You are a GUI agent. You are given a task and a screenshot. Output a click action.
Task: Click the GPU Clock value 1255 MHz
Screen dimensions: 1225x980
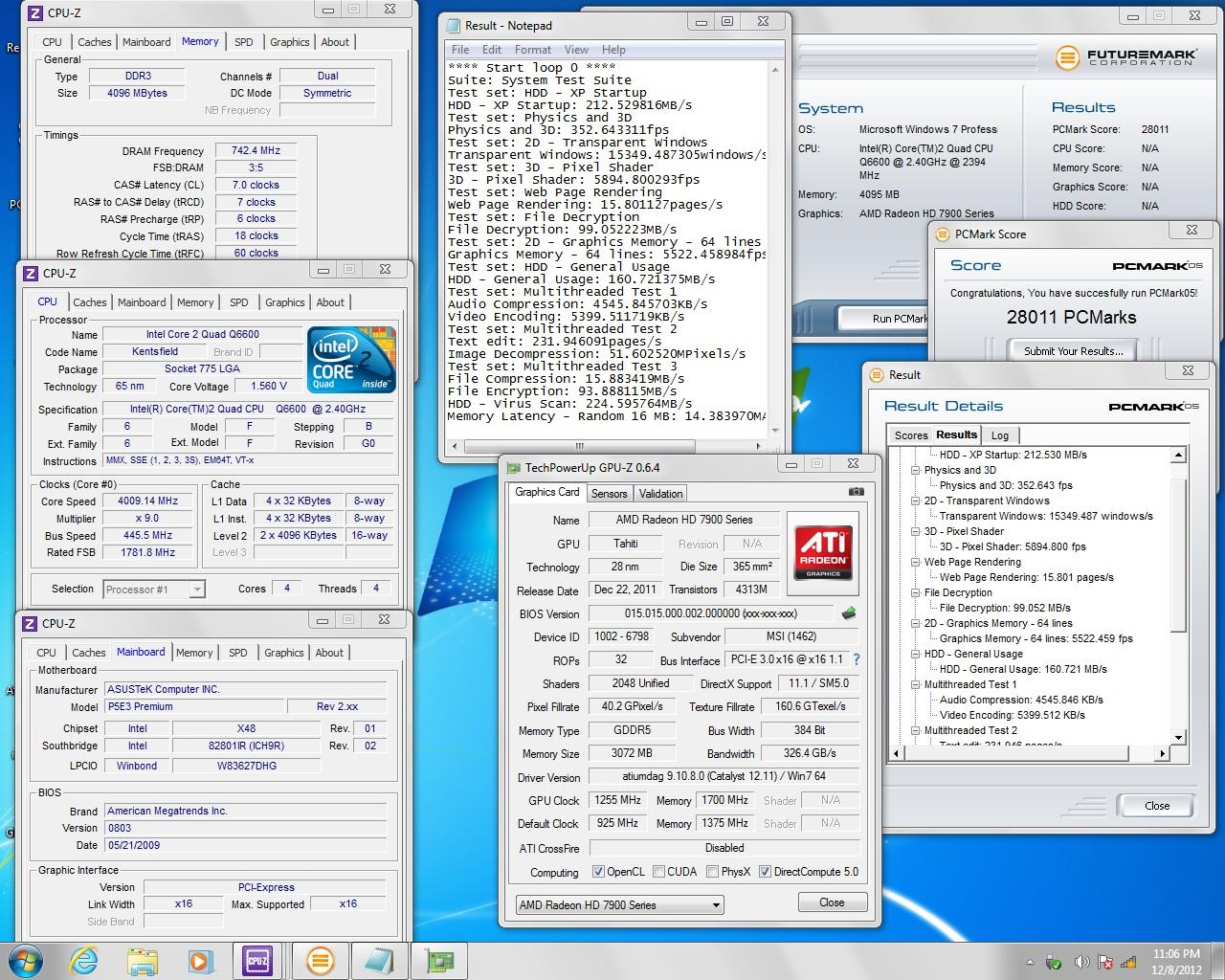point(618,800)
